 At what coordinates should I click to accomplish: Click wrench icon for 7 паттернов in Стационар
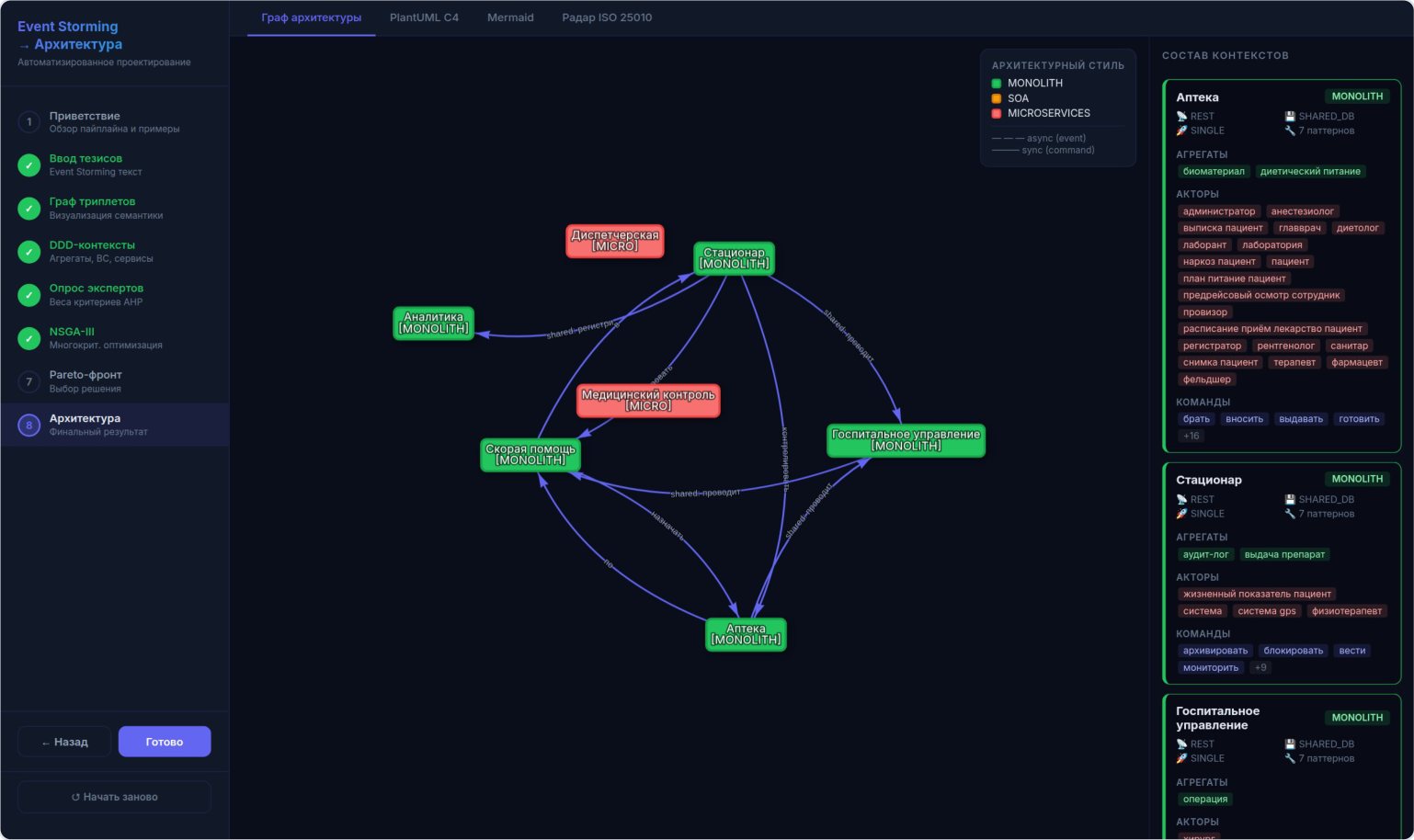tap(1290, 514)
